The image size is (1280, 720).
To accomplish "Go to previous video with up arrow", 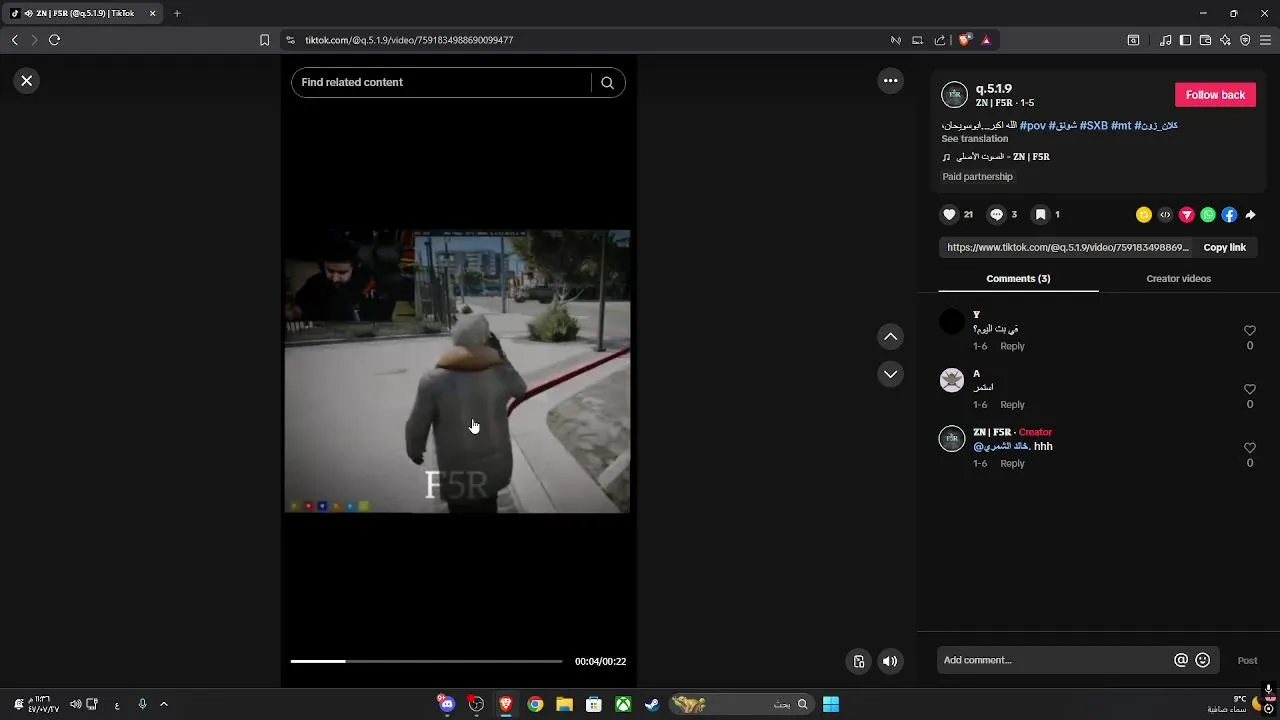I will 890,337.
